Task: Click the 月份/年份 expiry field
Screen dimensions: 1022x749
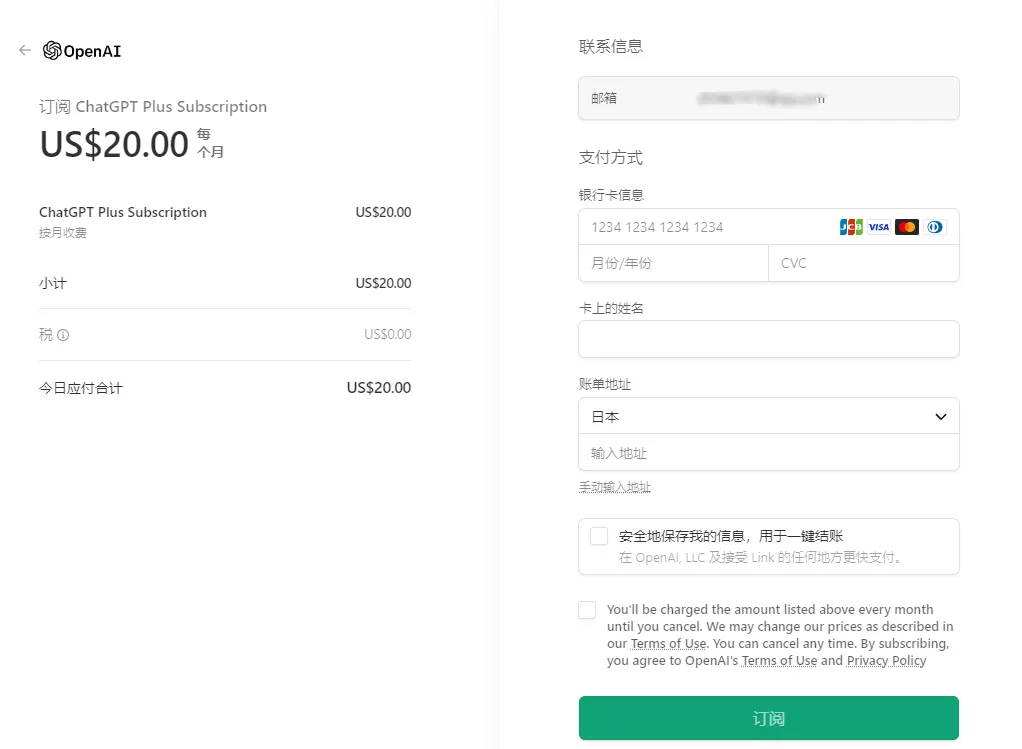Action: (x=672, y=263)
